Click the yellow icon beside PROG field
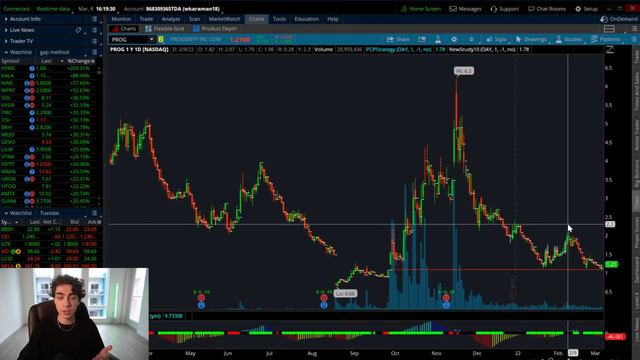640x360 pixels. [161, 39]
